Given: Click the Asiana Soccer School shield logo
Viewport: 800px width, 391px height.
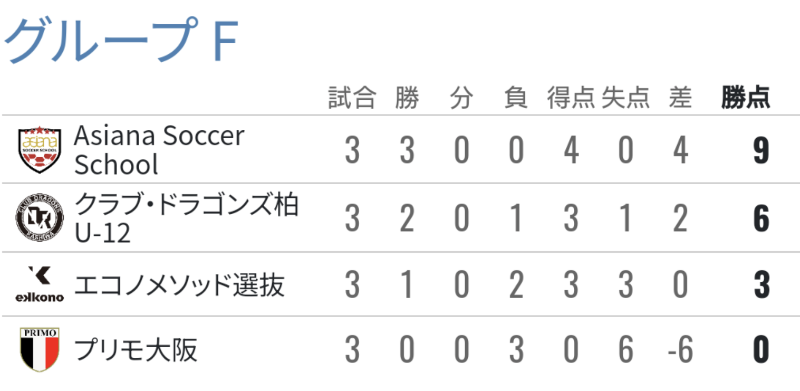Looking at the screenshot, I should (x=40, y=150).
